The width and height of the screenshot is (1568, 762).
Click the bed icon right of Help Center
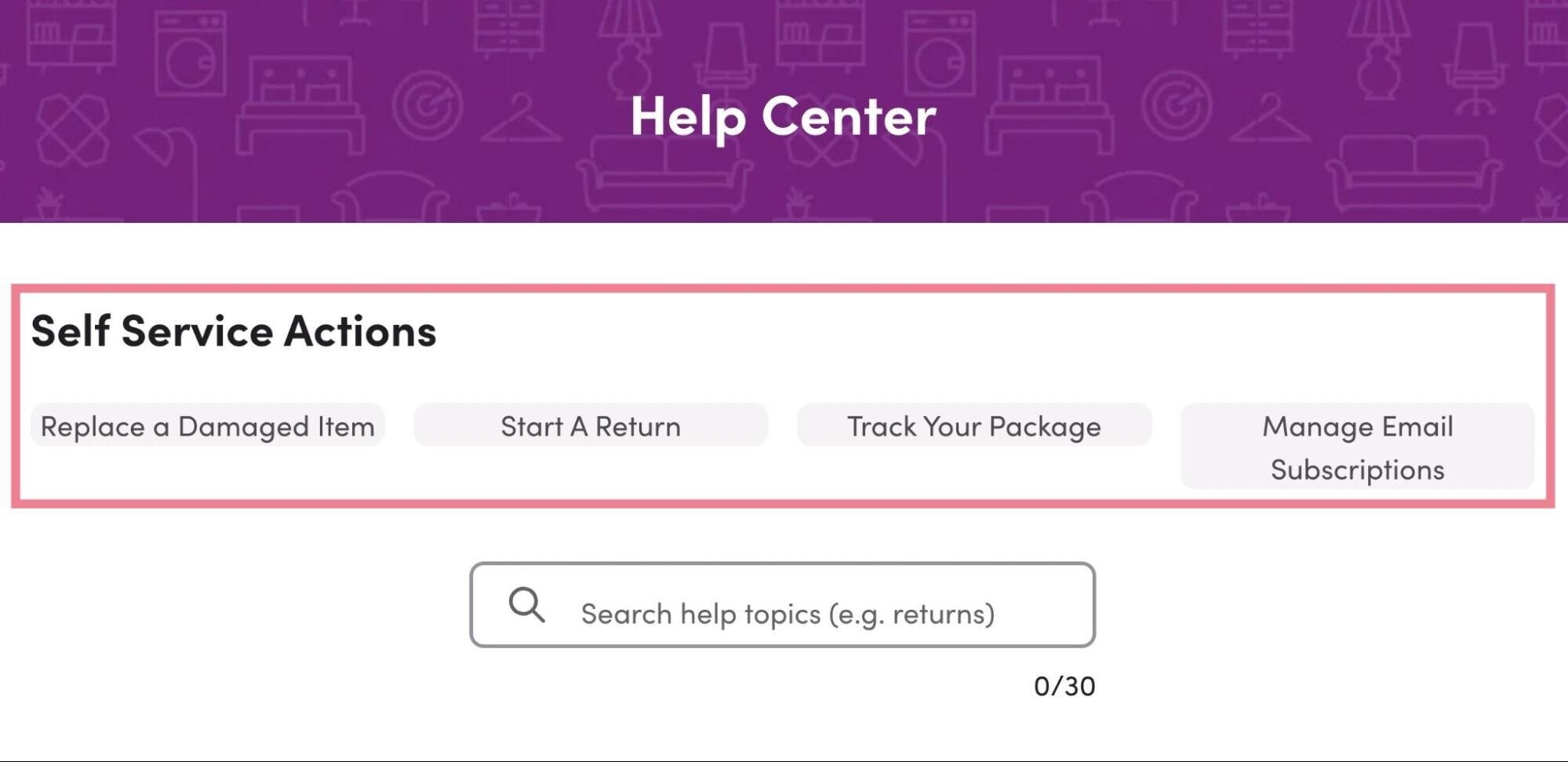point(1049,104)
